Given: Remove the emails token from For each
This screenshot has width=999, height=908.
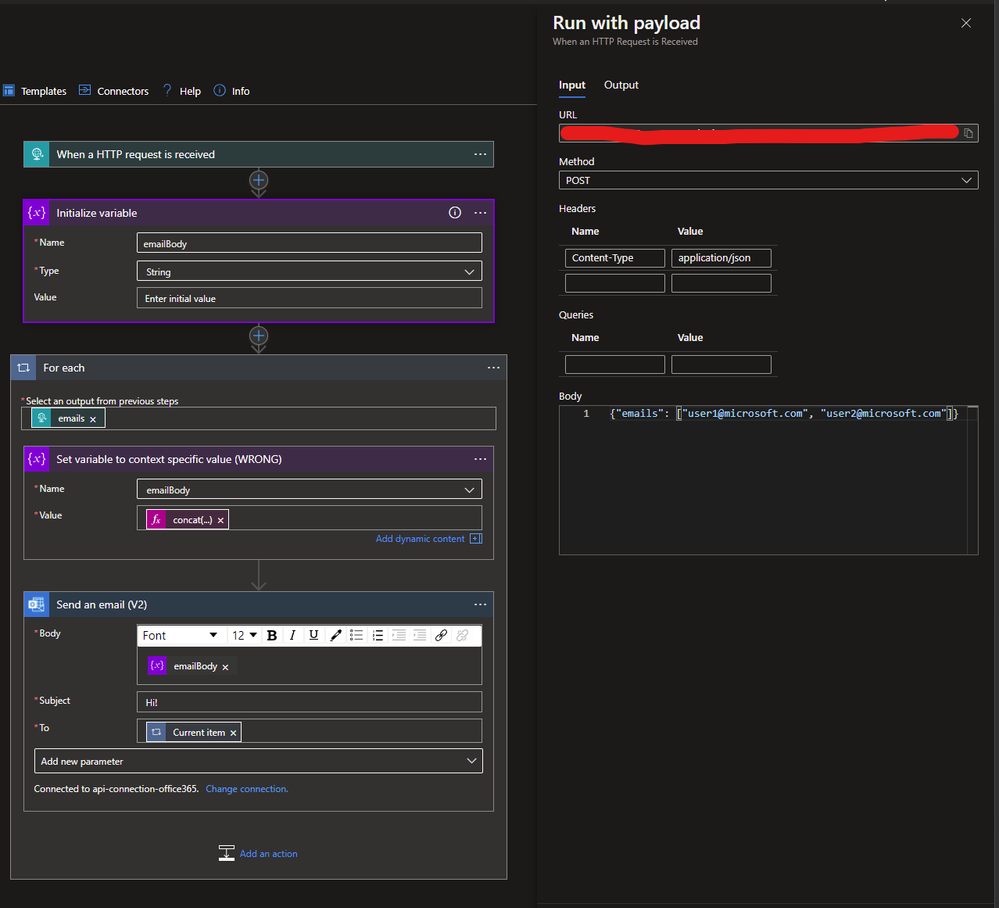Looking at the screenshot, I should pyautogui.click(x=93, y=419).
